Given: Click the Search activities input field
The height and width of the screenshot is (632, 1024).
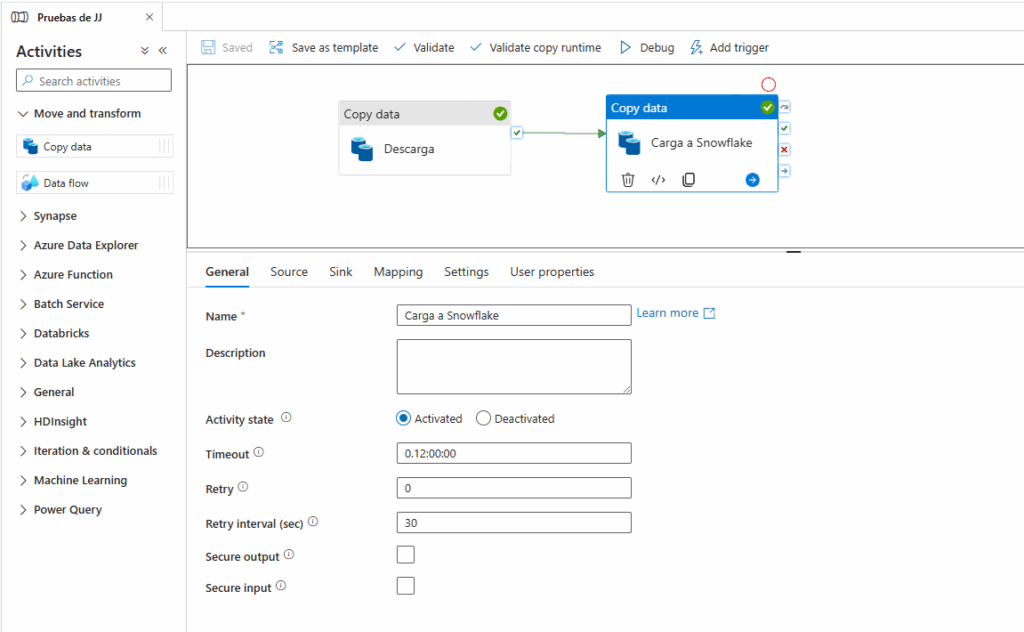Looking at the screenshot, I should click(x=94, y=81).
